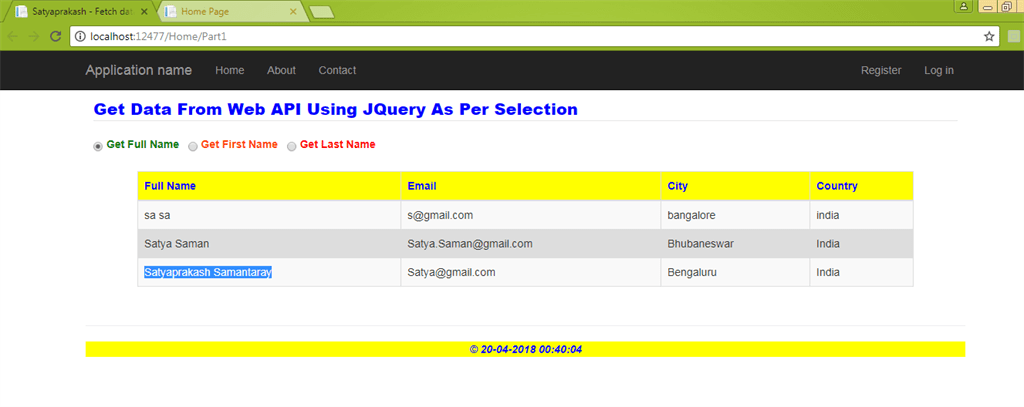Select the Get First Name radio button
Screen dimensions: 1024x407
[193, 147]
